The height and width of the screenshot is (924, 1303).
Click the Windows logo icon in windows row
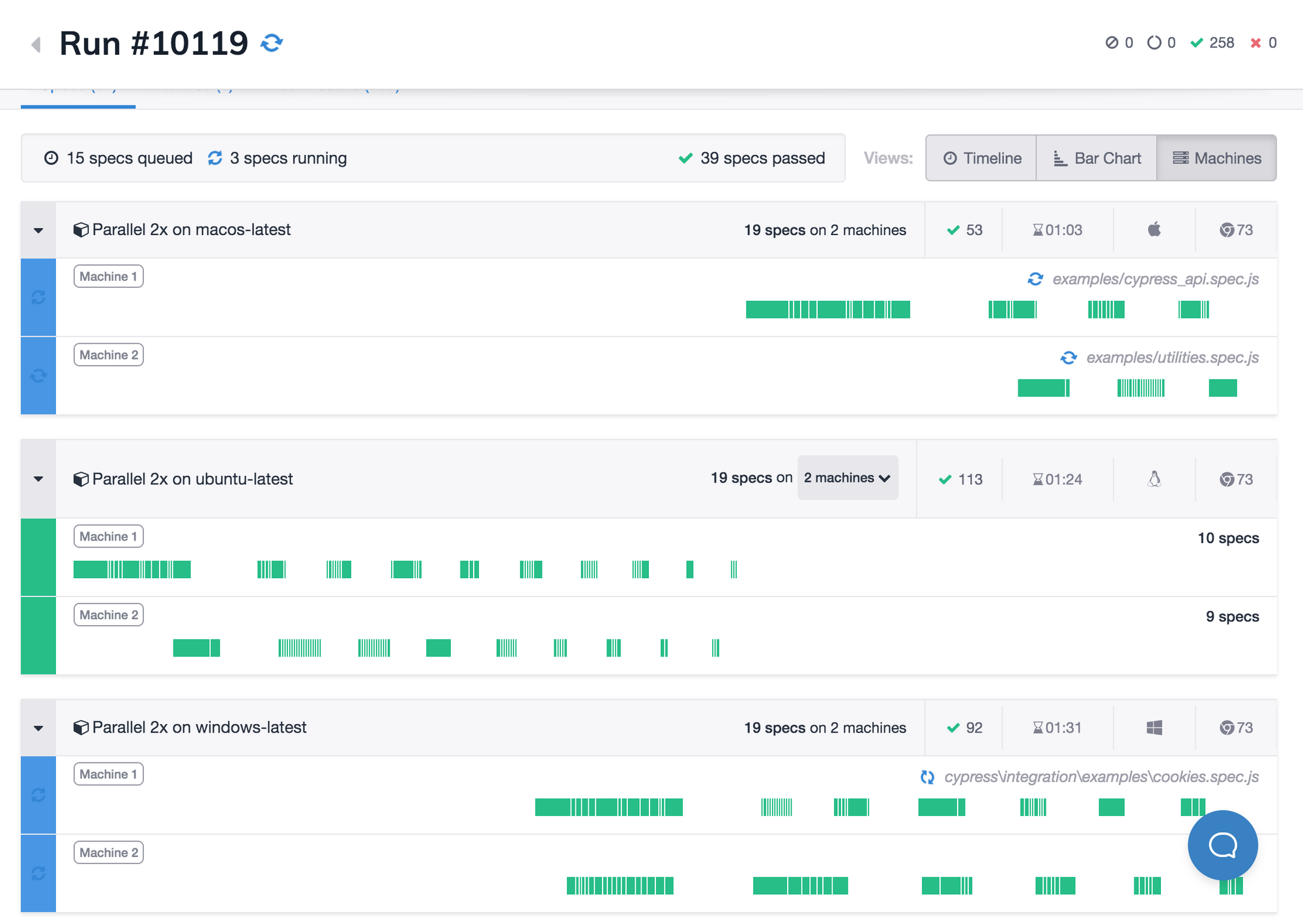point(1154,727)
